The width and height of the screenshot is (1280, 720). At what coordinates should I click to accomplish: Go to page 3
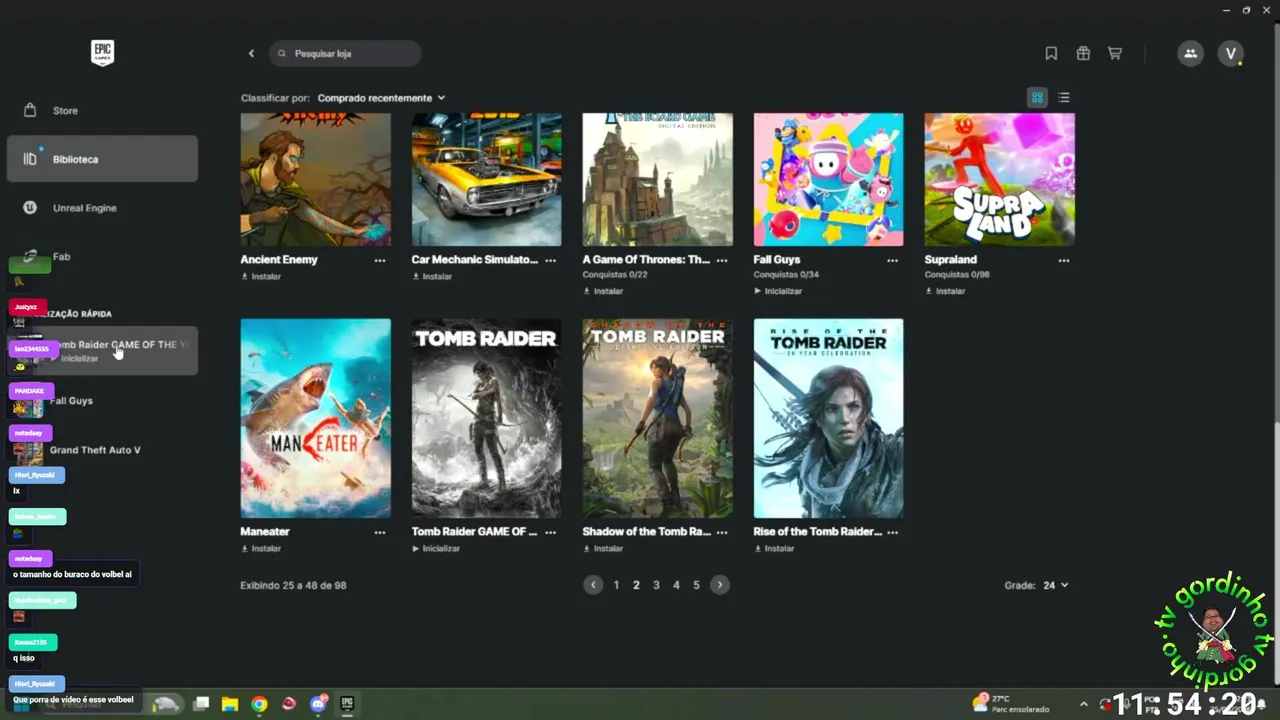point(656,585)
